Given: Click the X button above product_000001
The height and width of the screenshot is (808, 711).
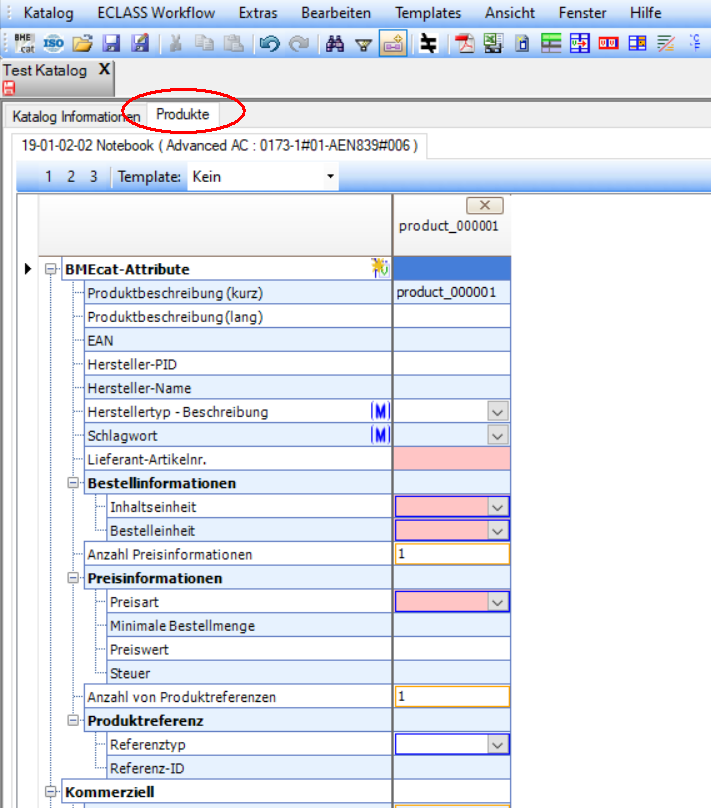Looking at the screenshot, I should pyautogui.click(x=485, y=205).
